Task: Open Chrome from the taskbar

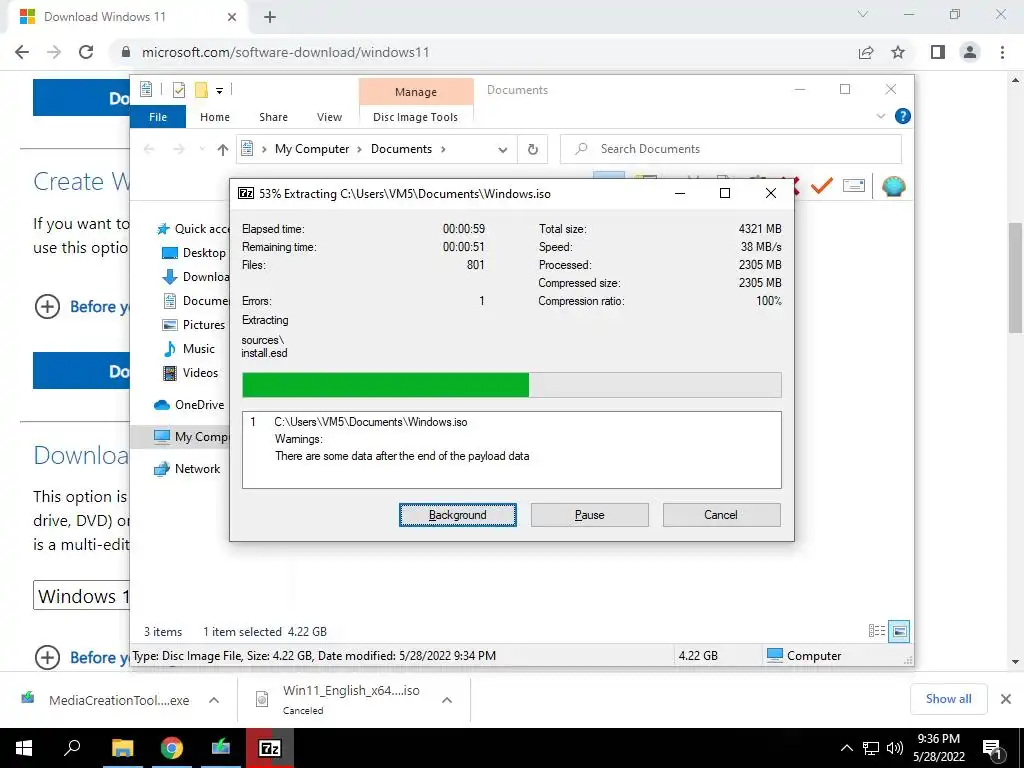Action: click(x=172, y=748)
